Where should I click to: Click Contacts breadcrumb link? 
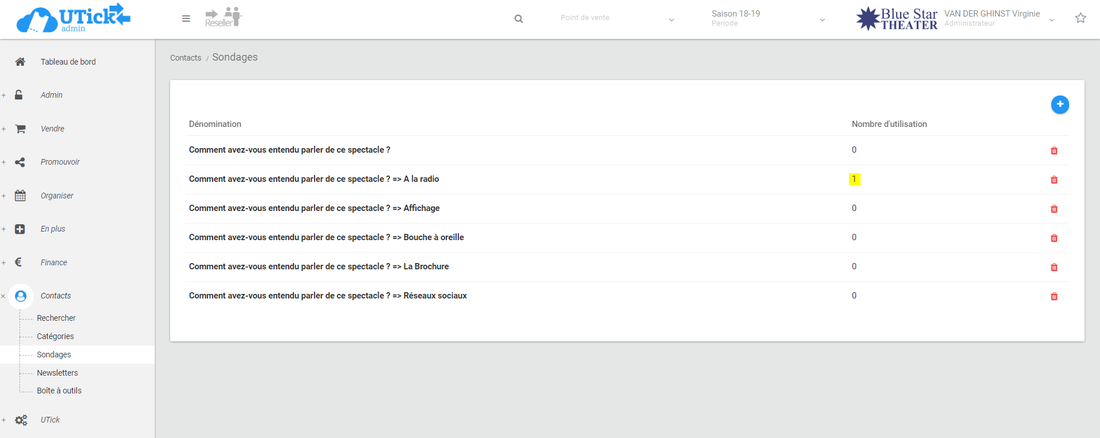185,58
